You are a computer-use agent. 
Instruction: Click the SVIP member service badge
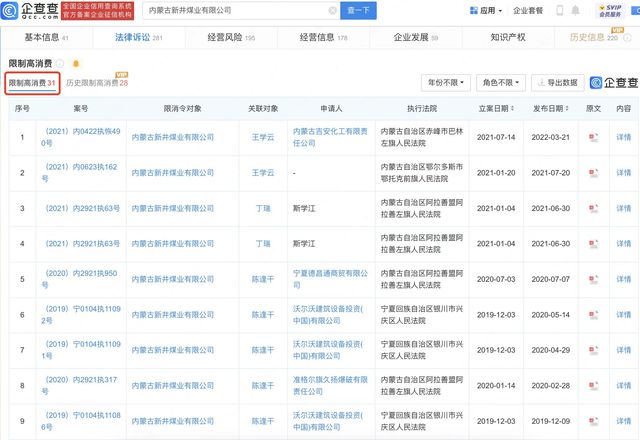click(610, 11)
